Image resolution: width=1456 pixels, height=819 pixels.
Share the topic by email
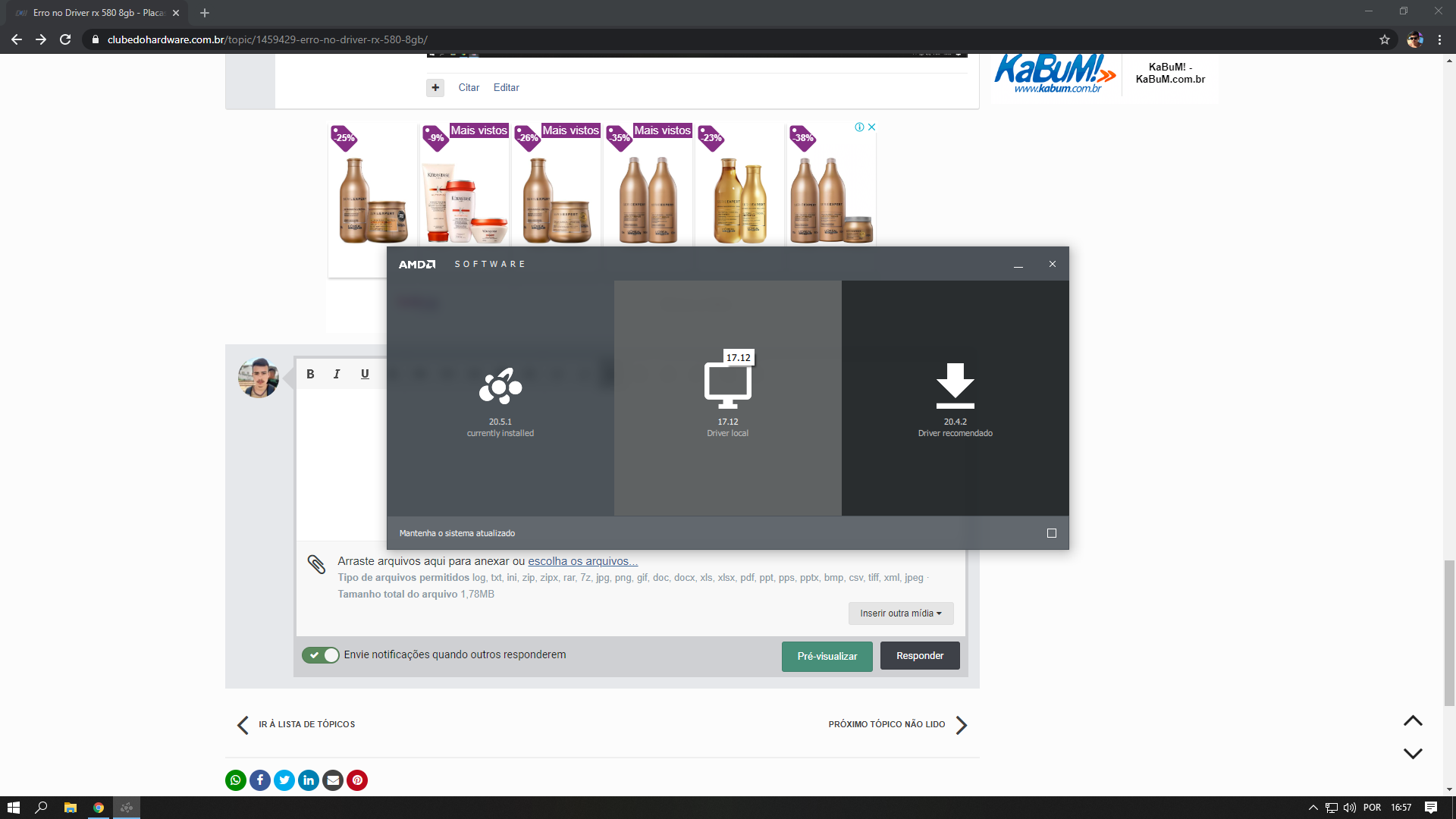point(333,780)
